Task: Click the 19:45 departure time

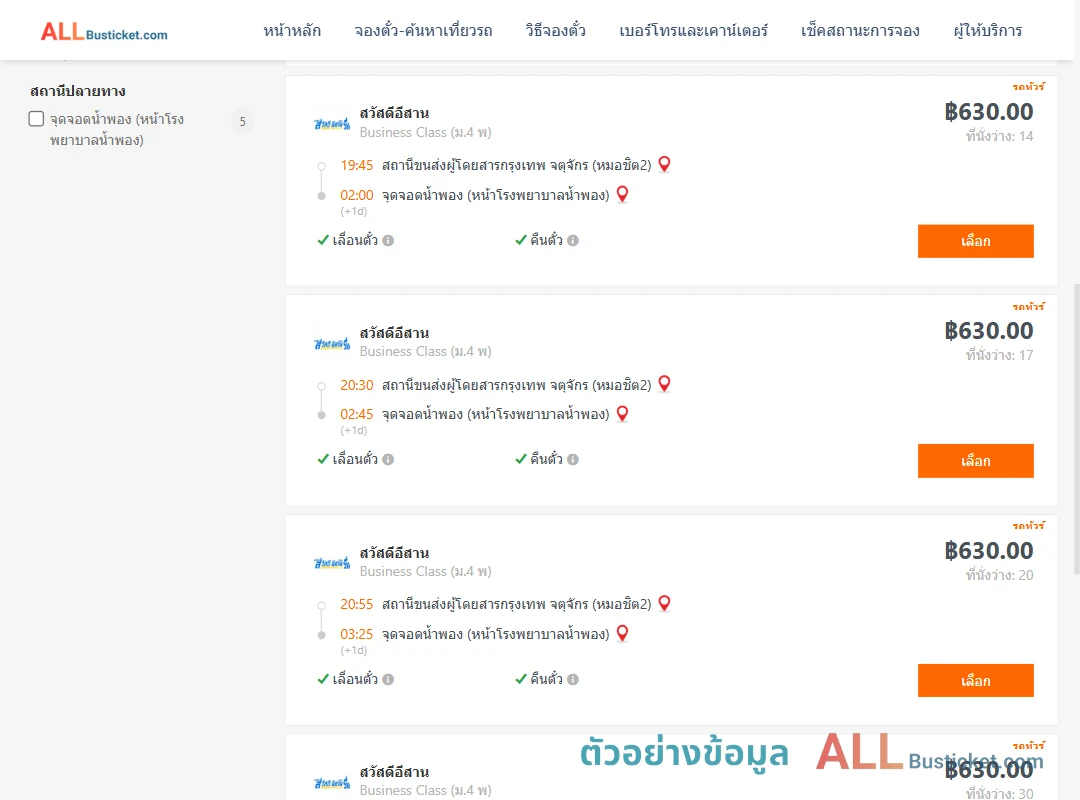Action: [356, 165]
